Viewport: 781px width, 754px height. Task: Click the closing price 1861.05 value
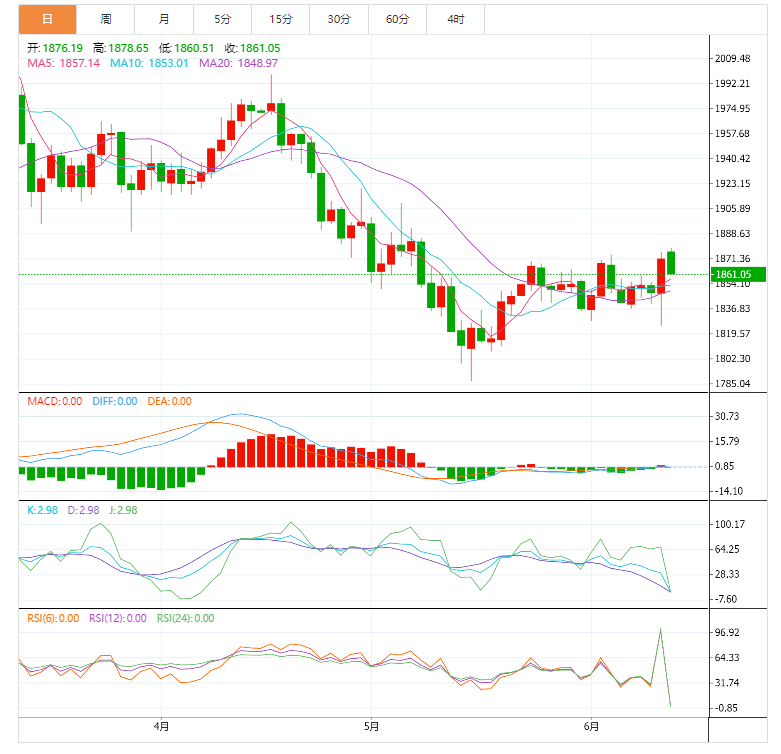(x=260, y=48)
